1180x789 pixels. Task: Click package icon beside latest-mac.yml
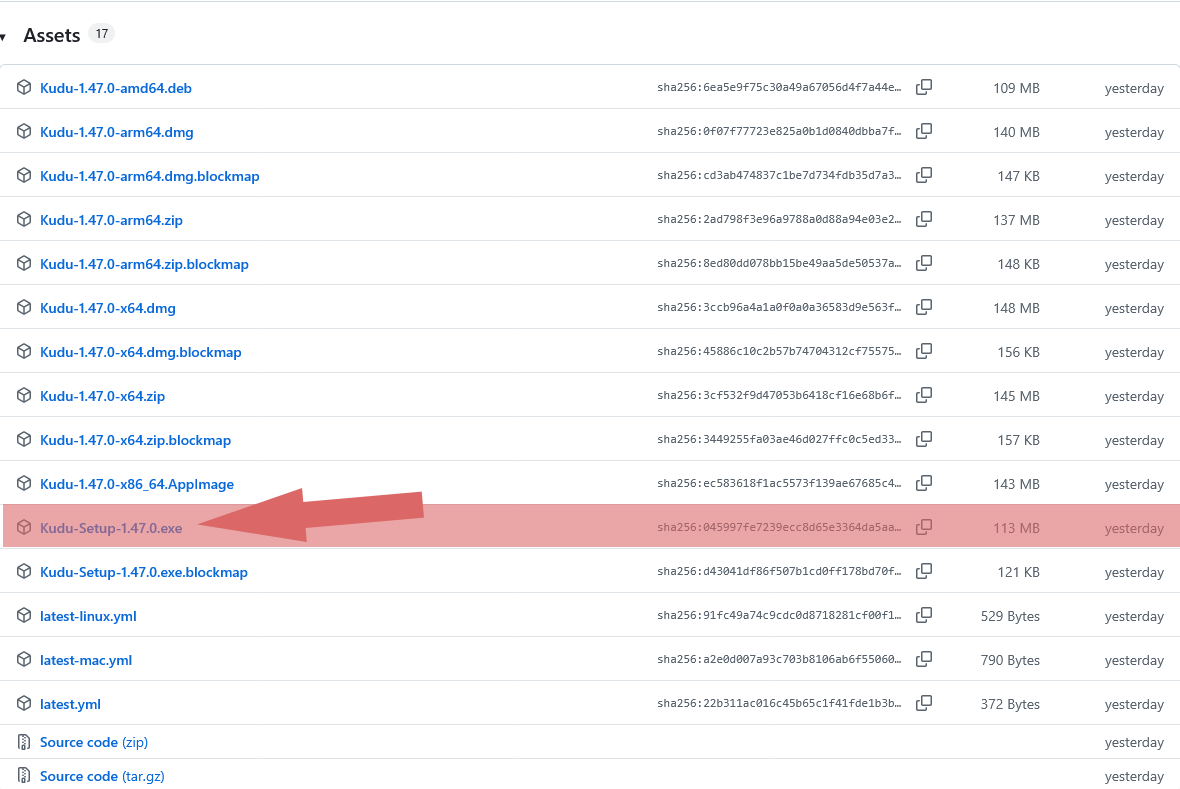[24, 660]
